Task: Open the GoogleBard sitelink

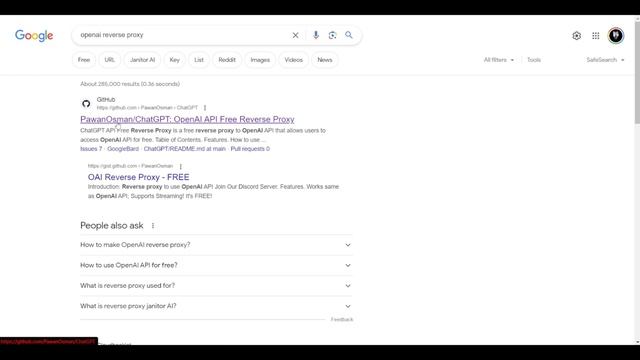Action: click(123, 149)
